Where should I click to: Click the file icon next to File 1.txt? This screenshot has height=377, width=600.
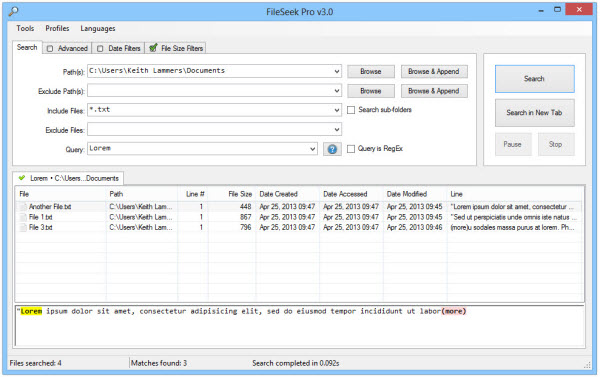(23, 217)
